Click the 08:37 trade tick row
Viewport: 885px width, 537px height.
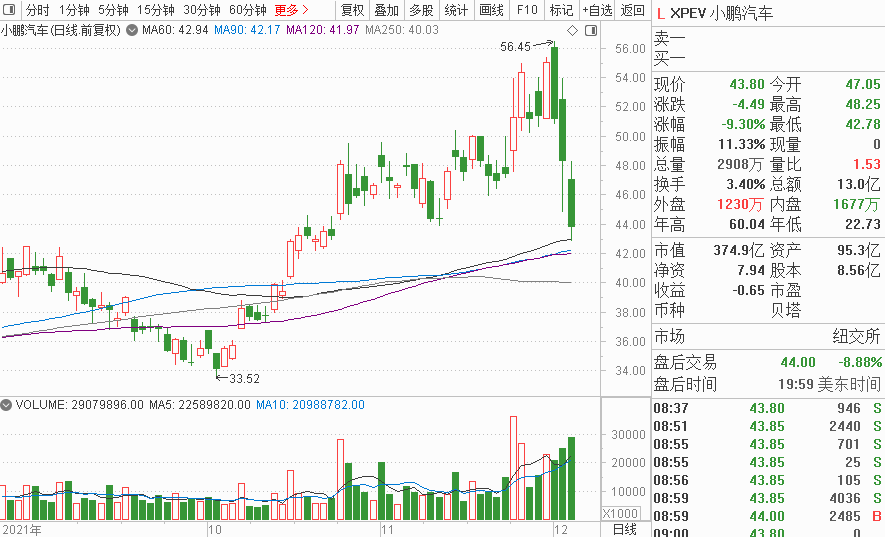coord(768,408)
